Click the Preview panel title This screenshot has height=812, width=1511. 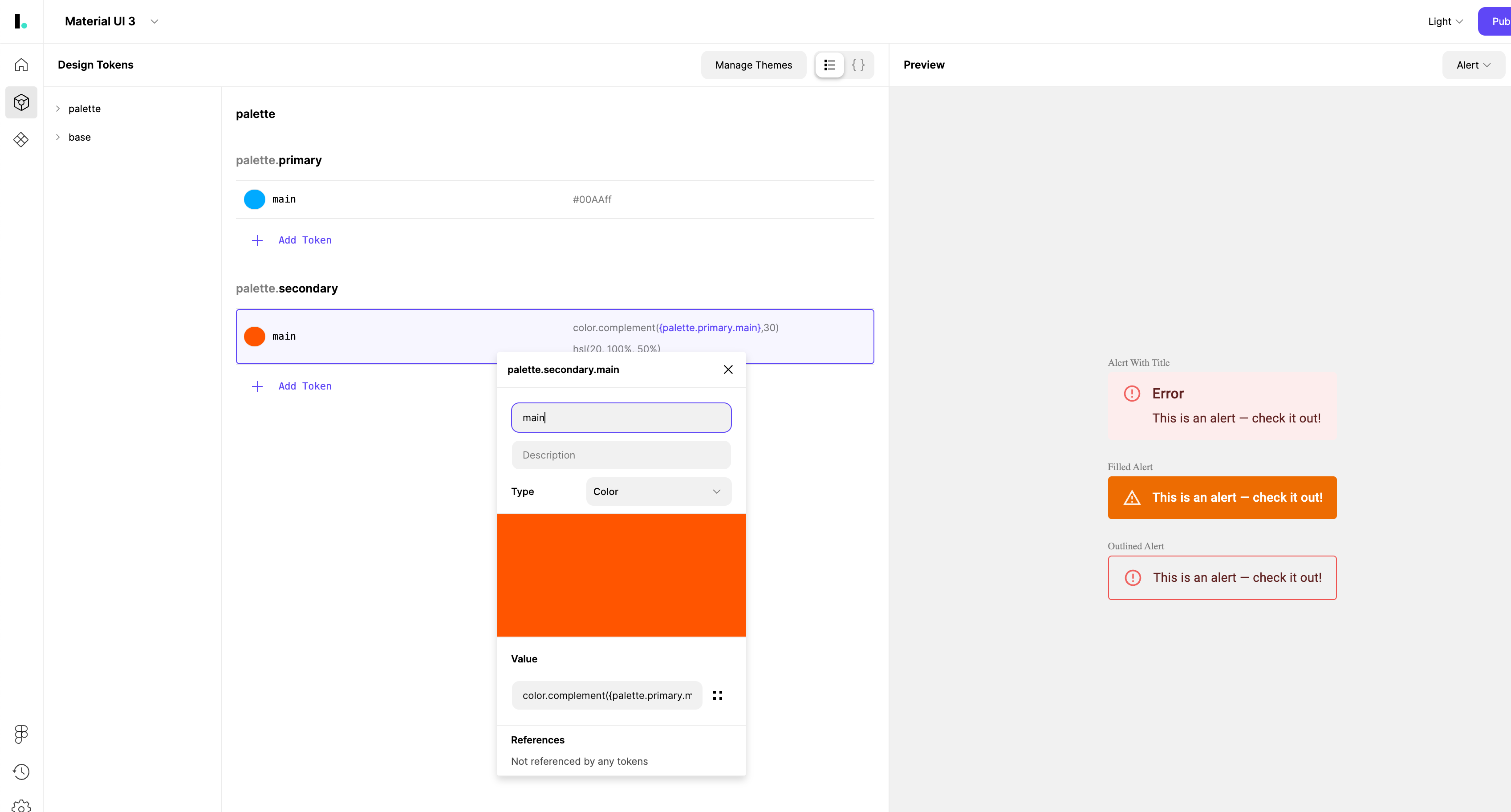(x=924, y=65)
